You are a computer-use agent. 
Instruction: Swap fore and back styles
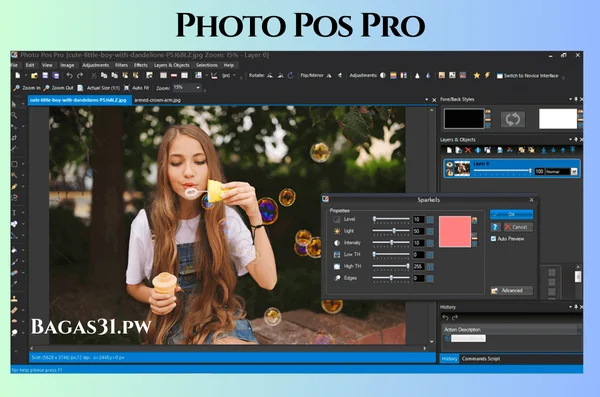513,119
